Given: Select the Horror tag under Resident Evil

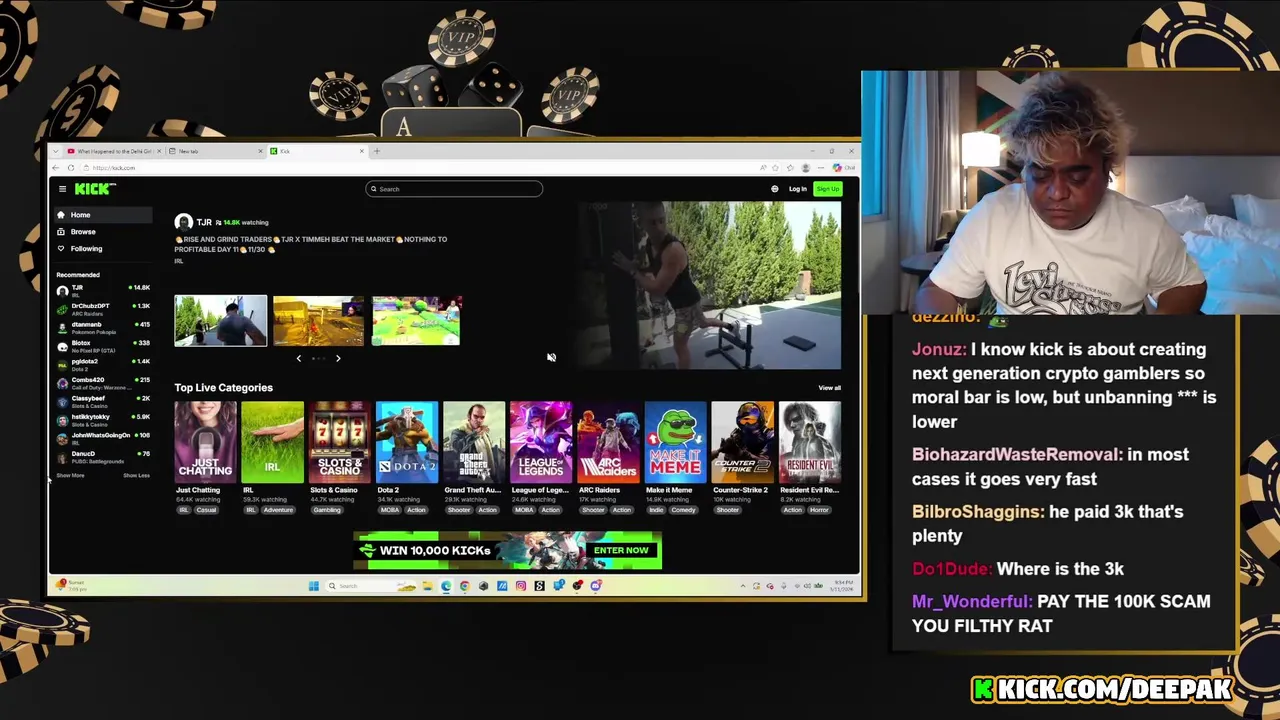Looking at the screenshot, I should (x=820, y=510).
